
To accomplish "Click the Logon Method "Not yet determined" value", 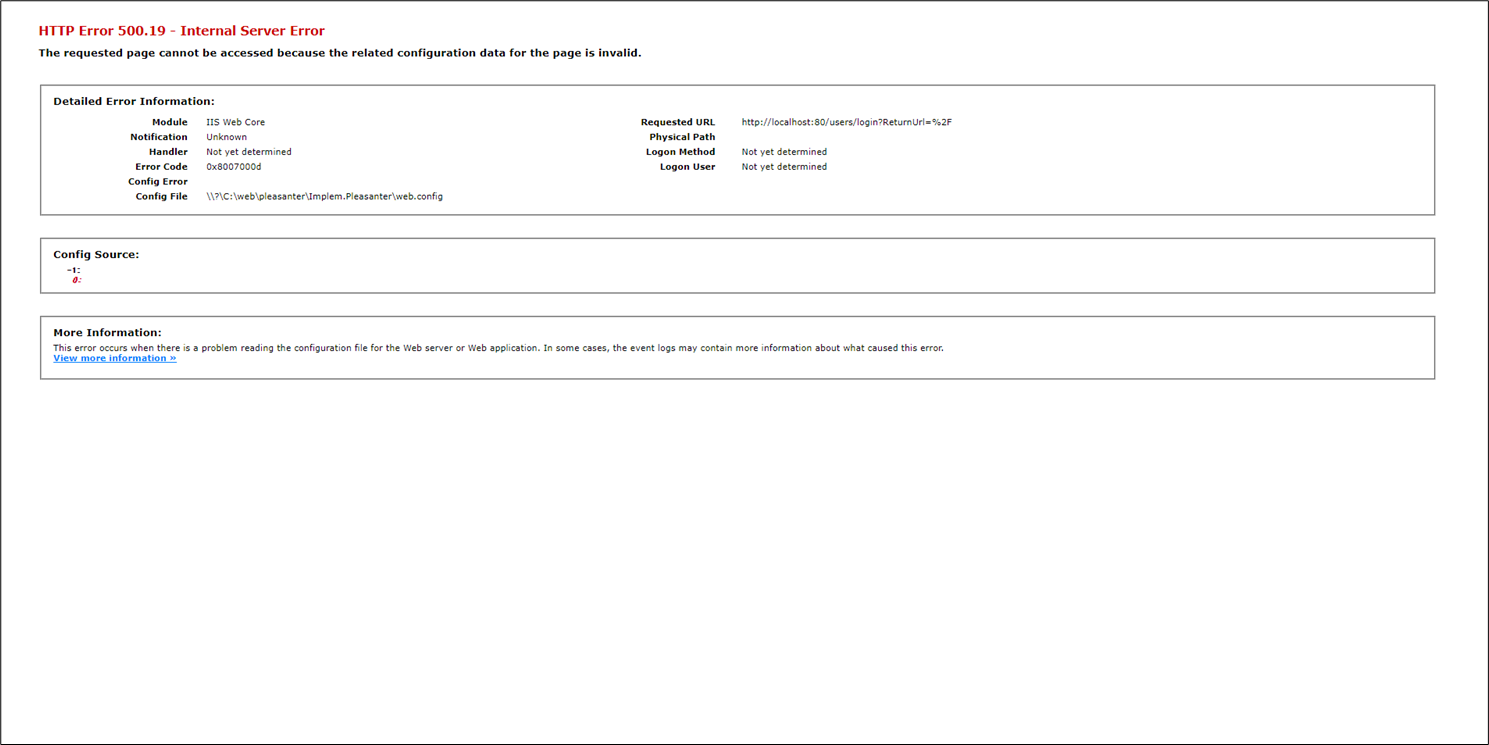I will coord(784,152).
